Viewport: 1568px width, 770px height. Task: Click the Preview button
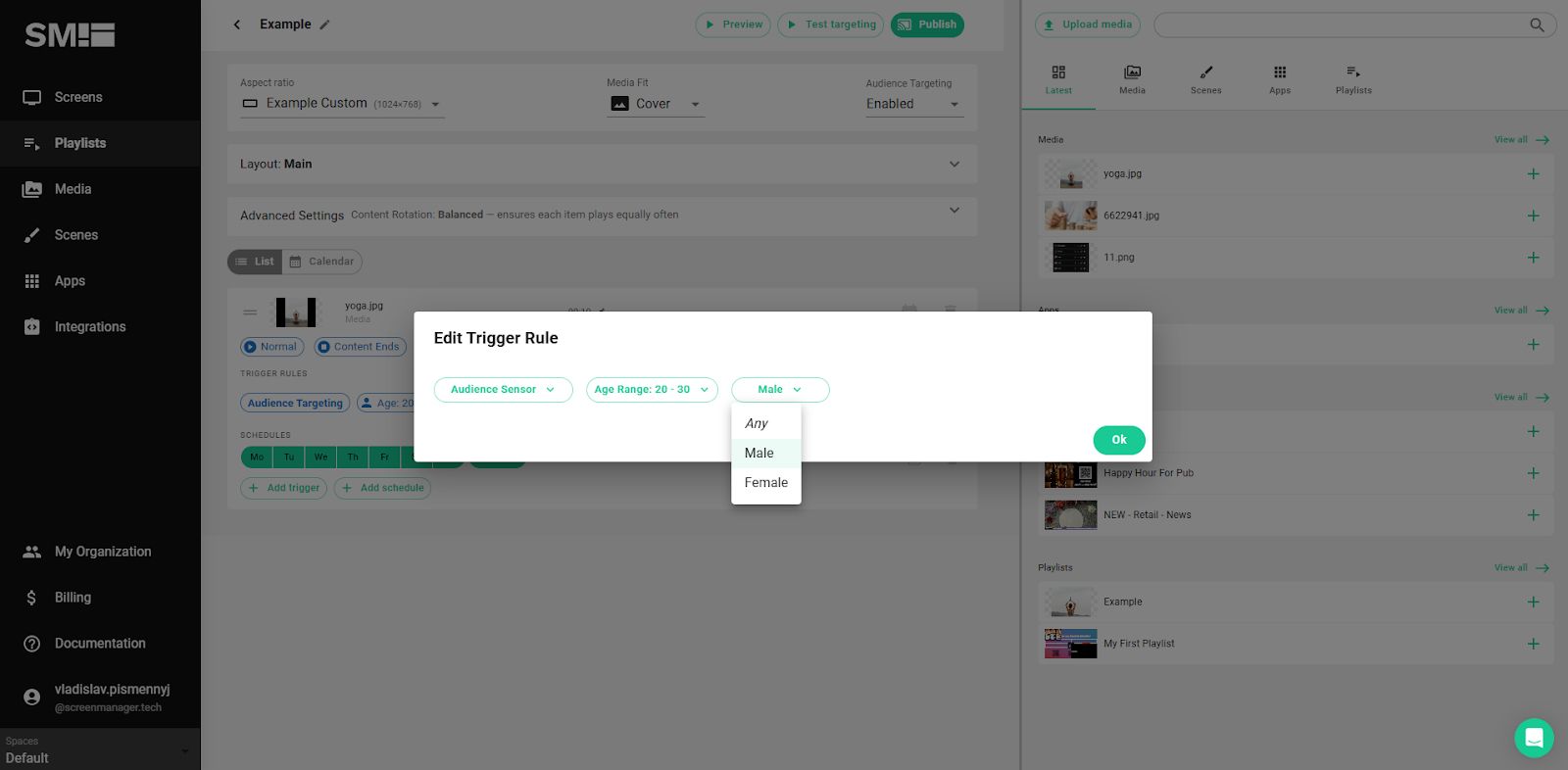pyautogui.click(x=733, y=24)
